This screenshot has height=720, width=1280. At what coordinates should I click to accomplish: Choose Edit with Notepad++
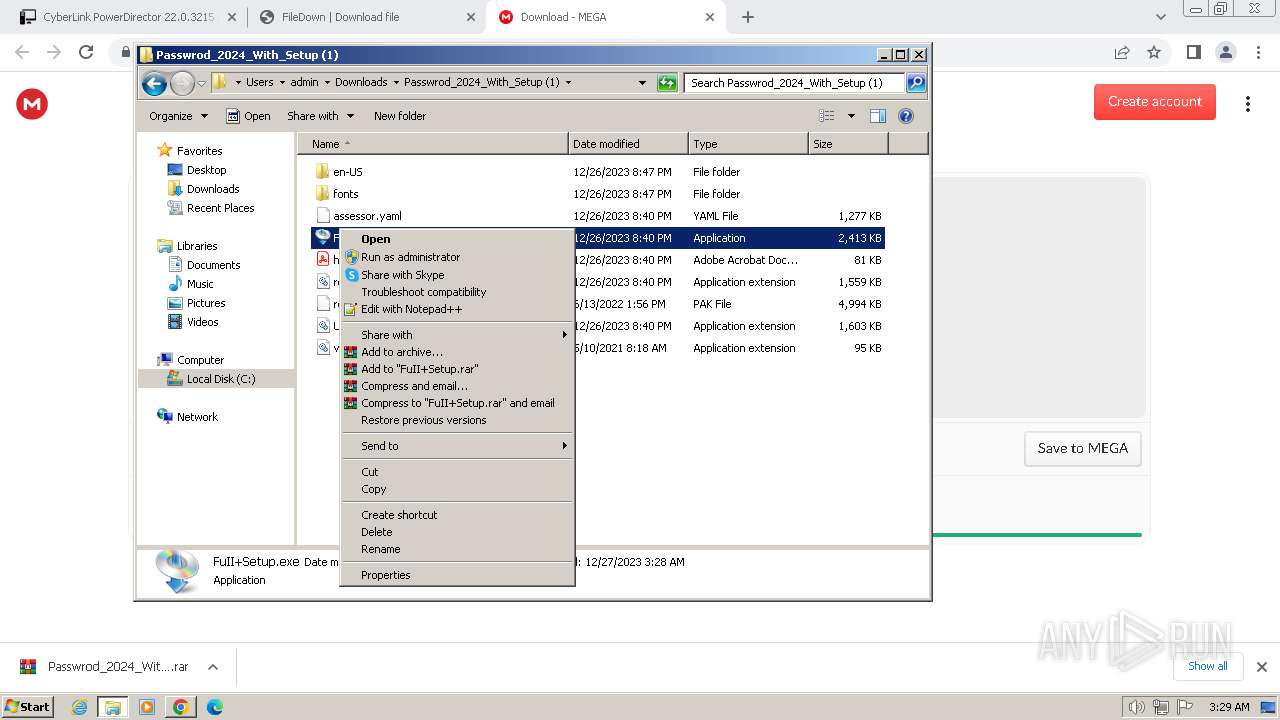(x=457, y=309)
